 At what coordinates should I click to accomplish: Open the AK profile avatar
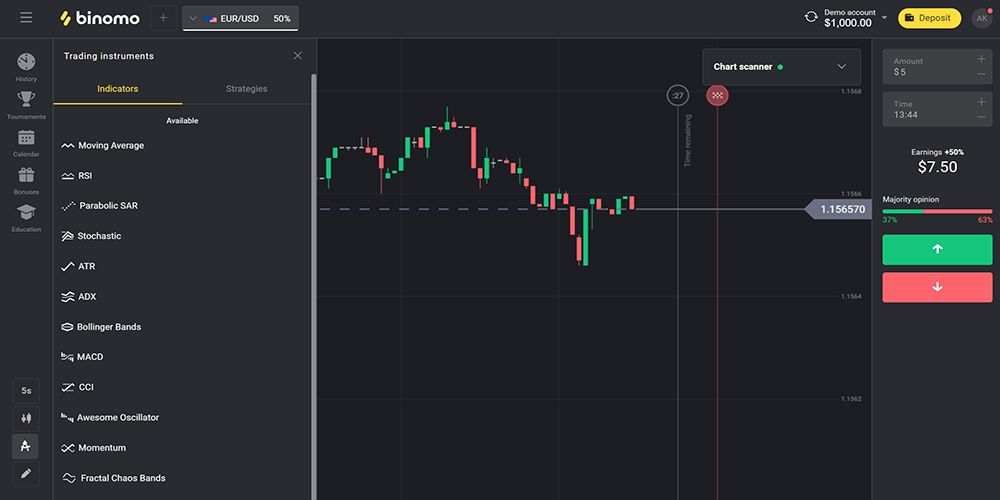coord(982,18)
